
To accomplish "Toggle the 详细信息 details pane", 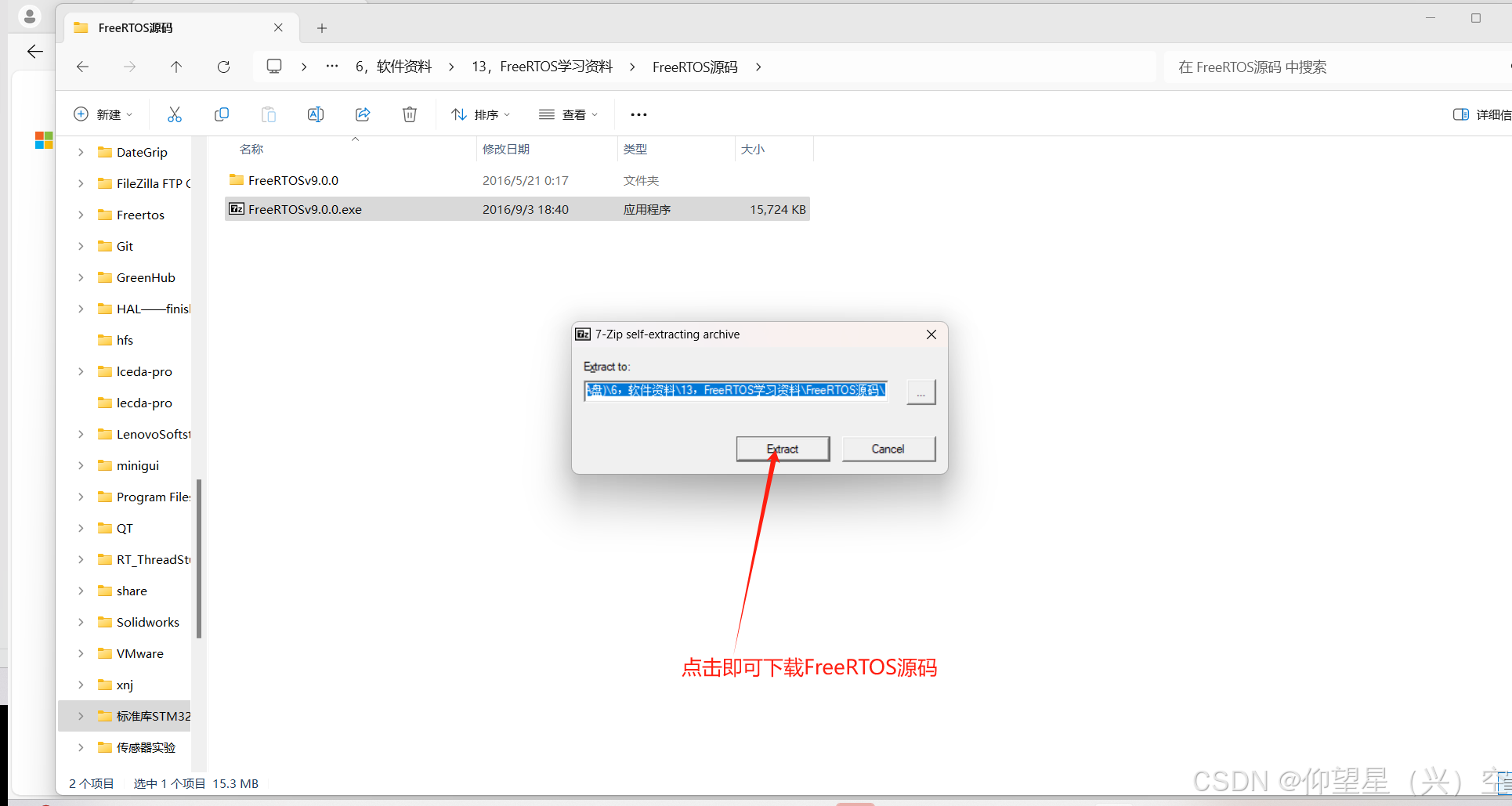I will (x=1481, y=114).
